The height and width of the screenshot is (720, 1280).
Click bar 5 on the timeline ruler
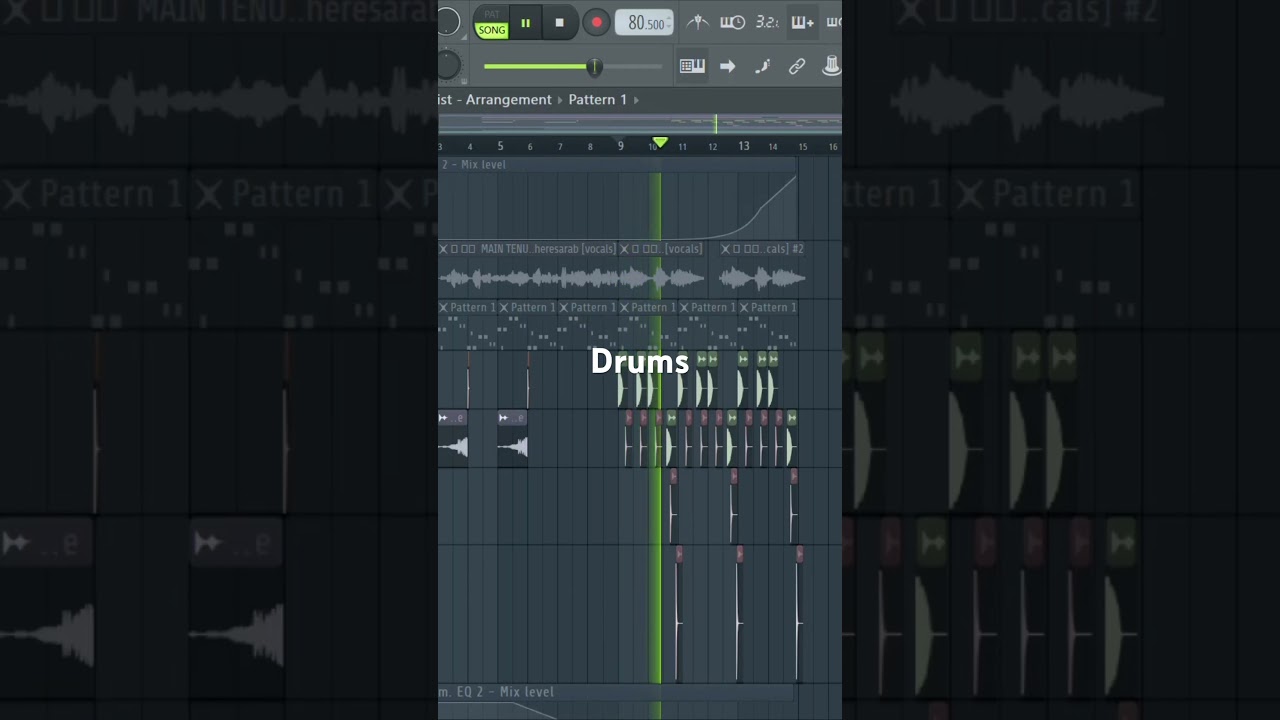tap(500, 146)
